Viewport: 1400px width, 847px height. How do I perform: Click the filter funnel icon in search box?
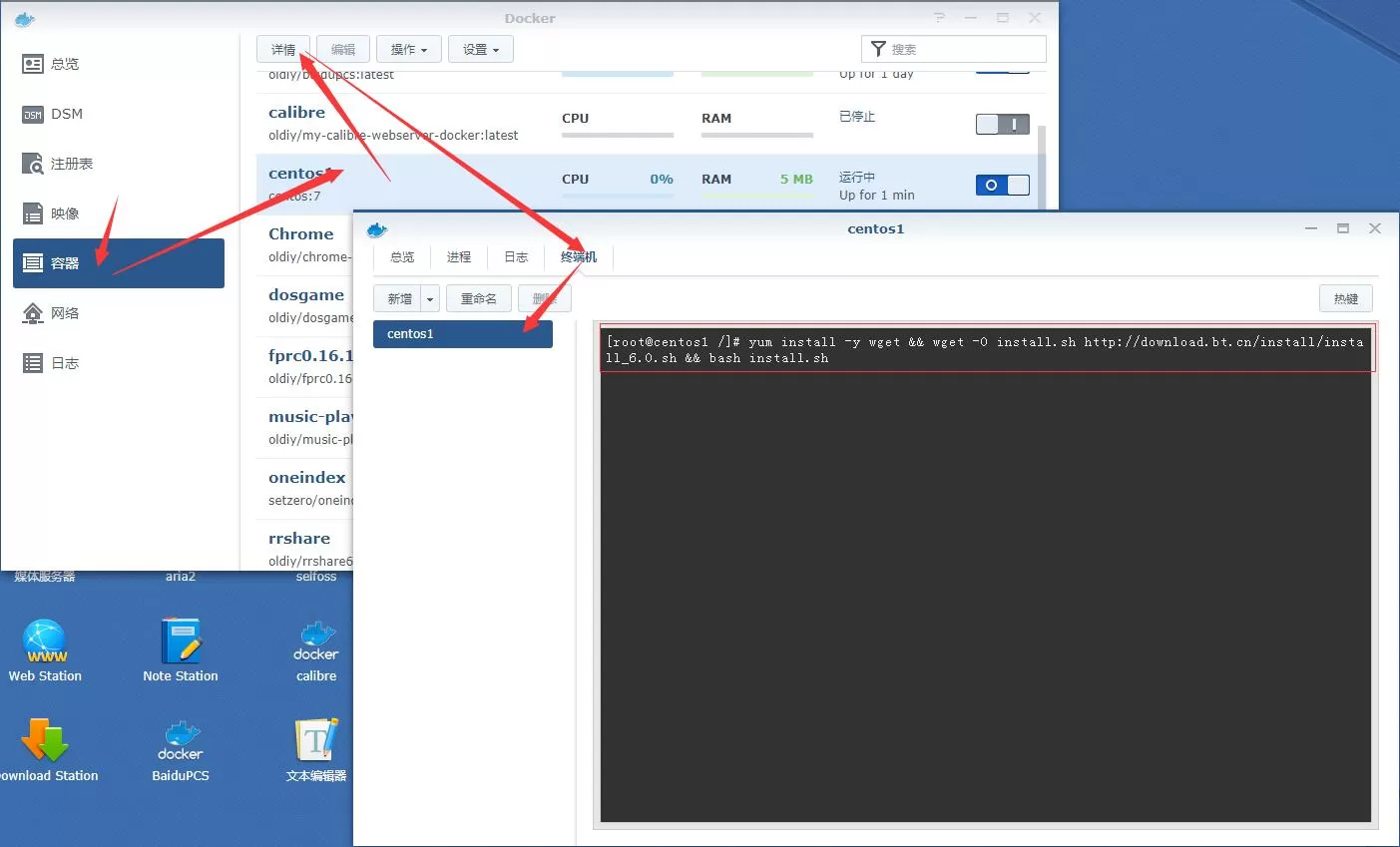tap(878, 49)
